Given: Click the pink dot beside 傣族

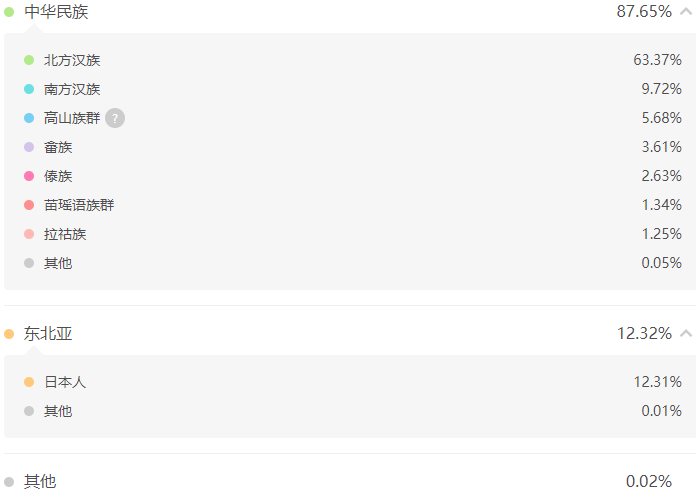Looking at the screenshot, I should pos(29,176).
